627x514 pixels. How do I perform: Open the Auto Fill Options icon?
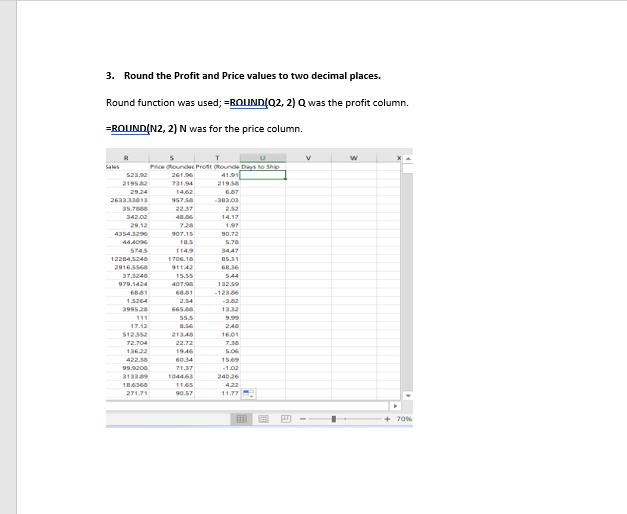point(248,394)
